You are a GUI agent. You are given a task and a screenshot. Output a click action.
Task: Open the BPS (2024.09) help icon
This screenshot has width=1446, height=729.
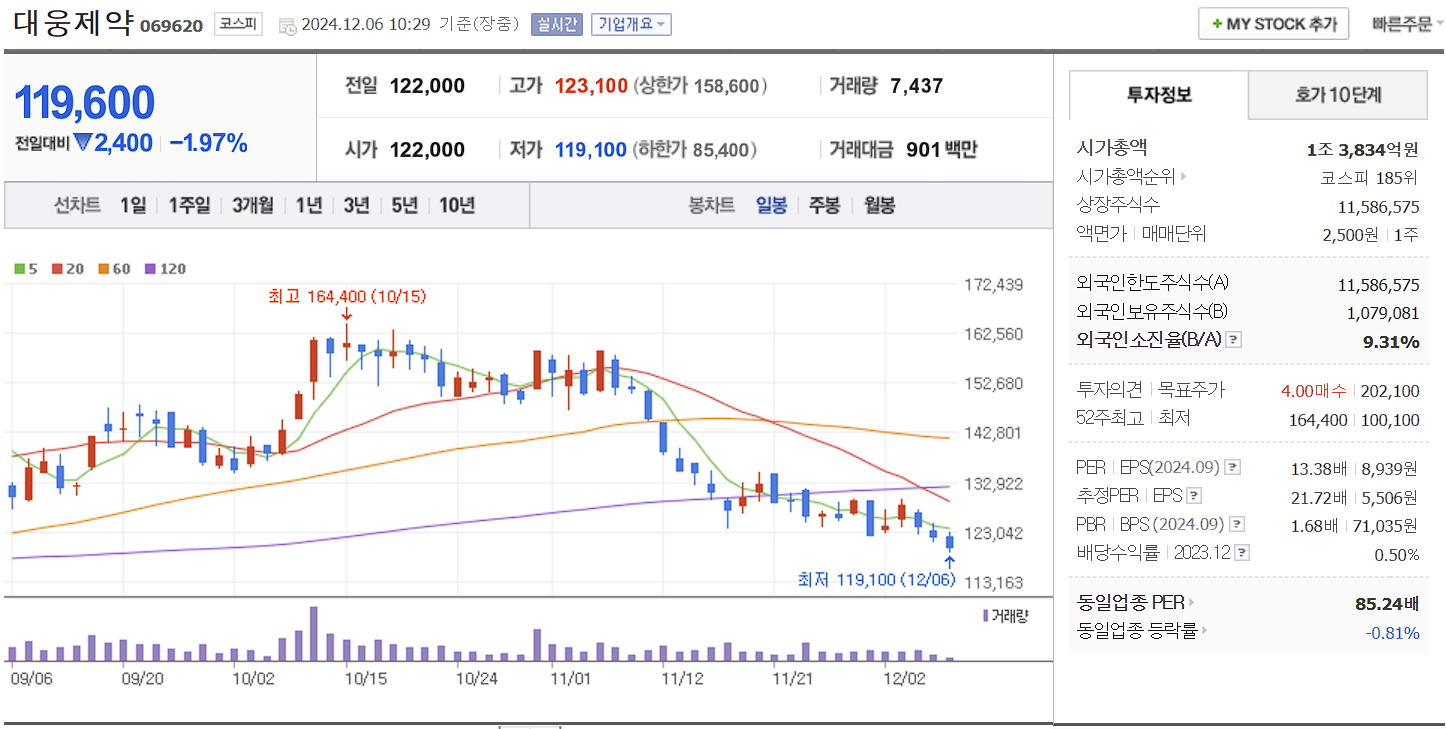1236,523
